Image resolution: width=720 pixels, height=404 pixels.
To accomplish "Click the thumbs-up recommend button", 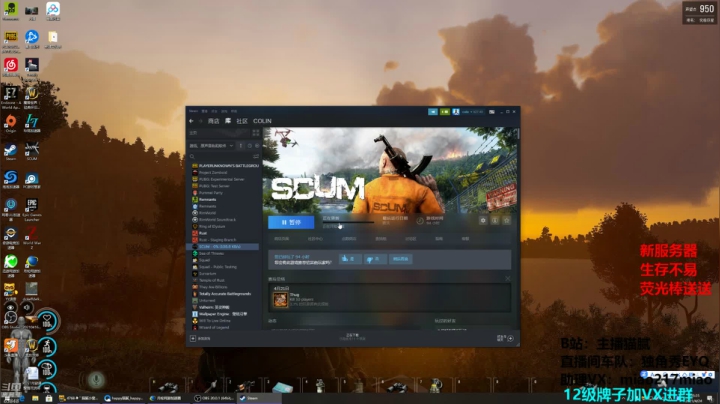I will tap(350, 259).
